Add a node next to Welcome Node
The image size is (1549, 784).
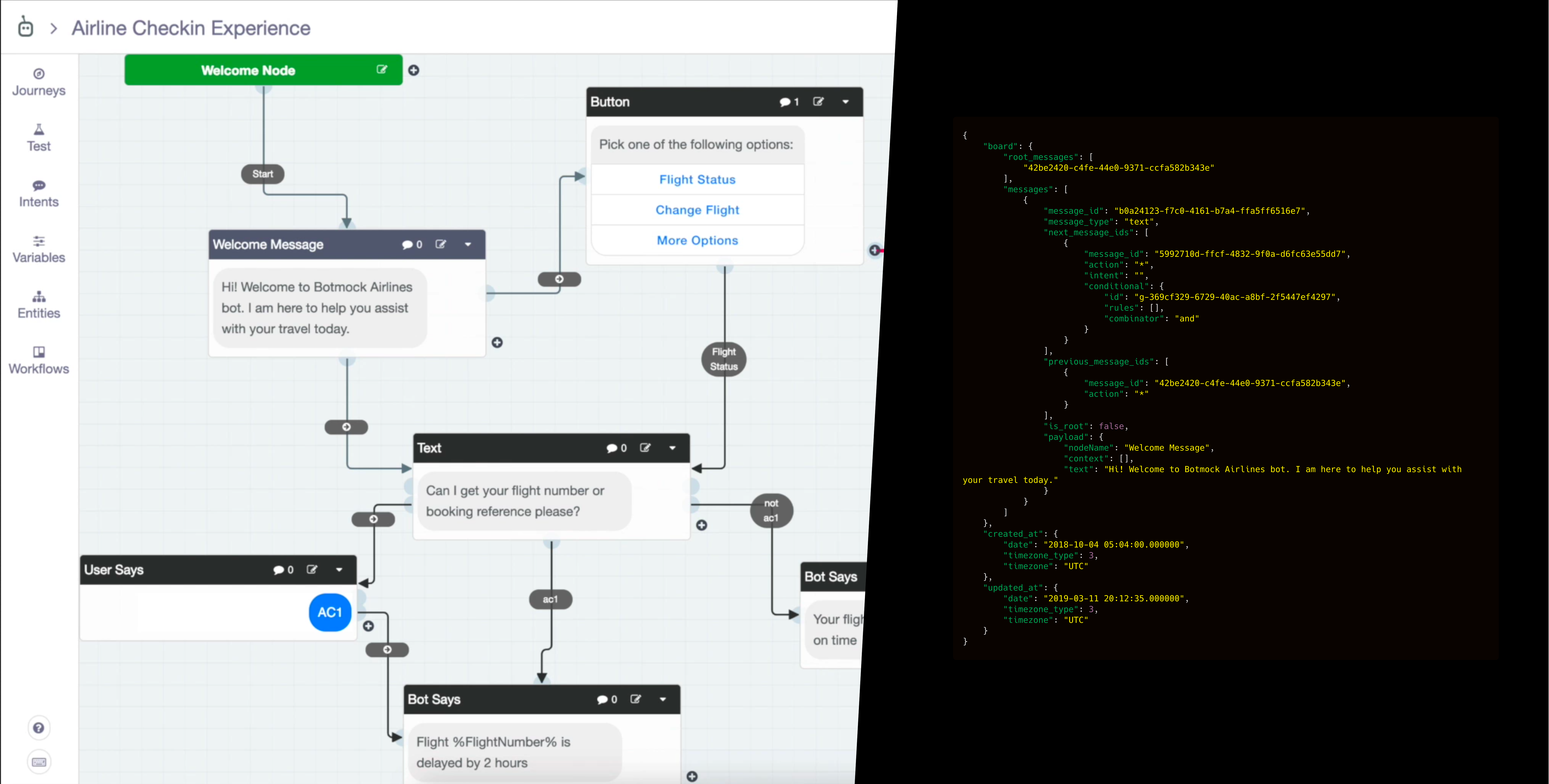tap(414, 70)
